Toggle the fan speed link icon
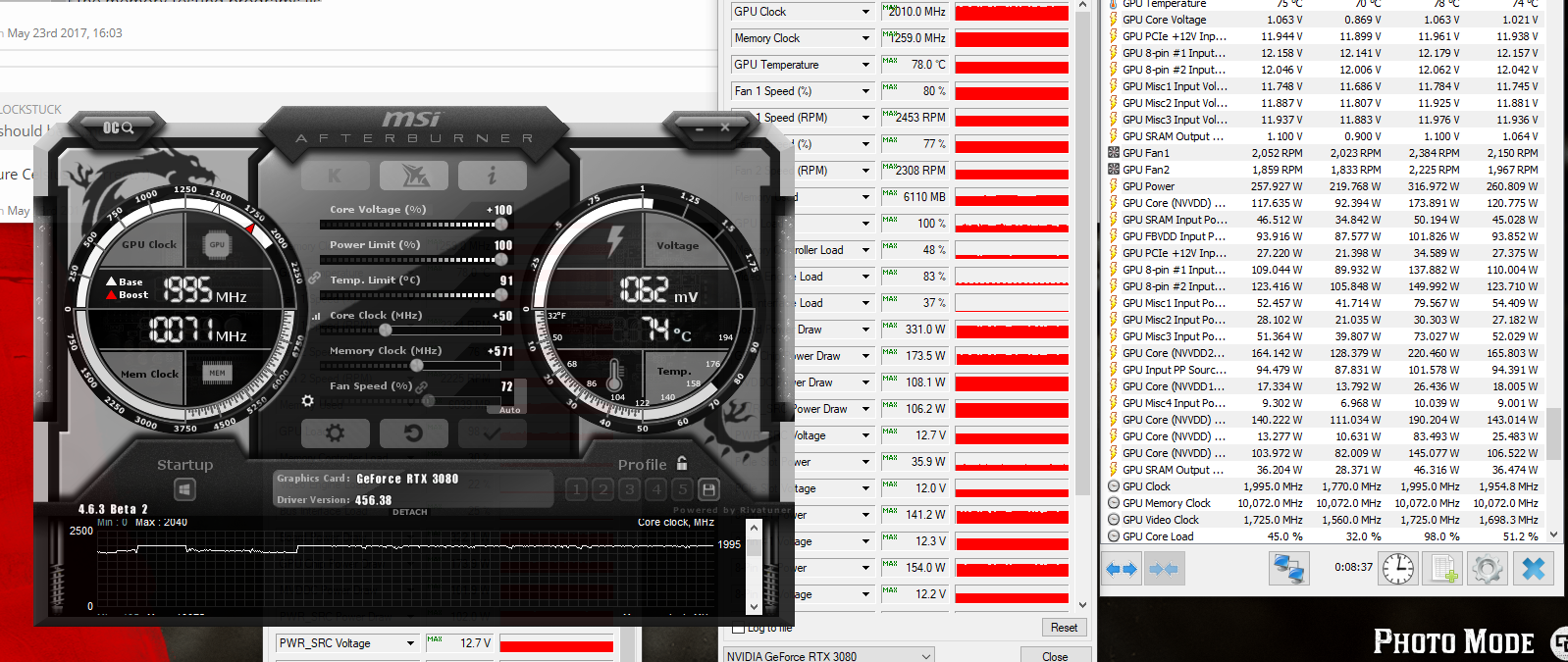The image size is (1568, 662). [x=422, y=386]
